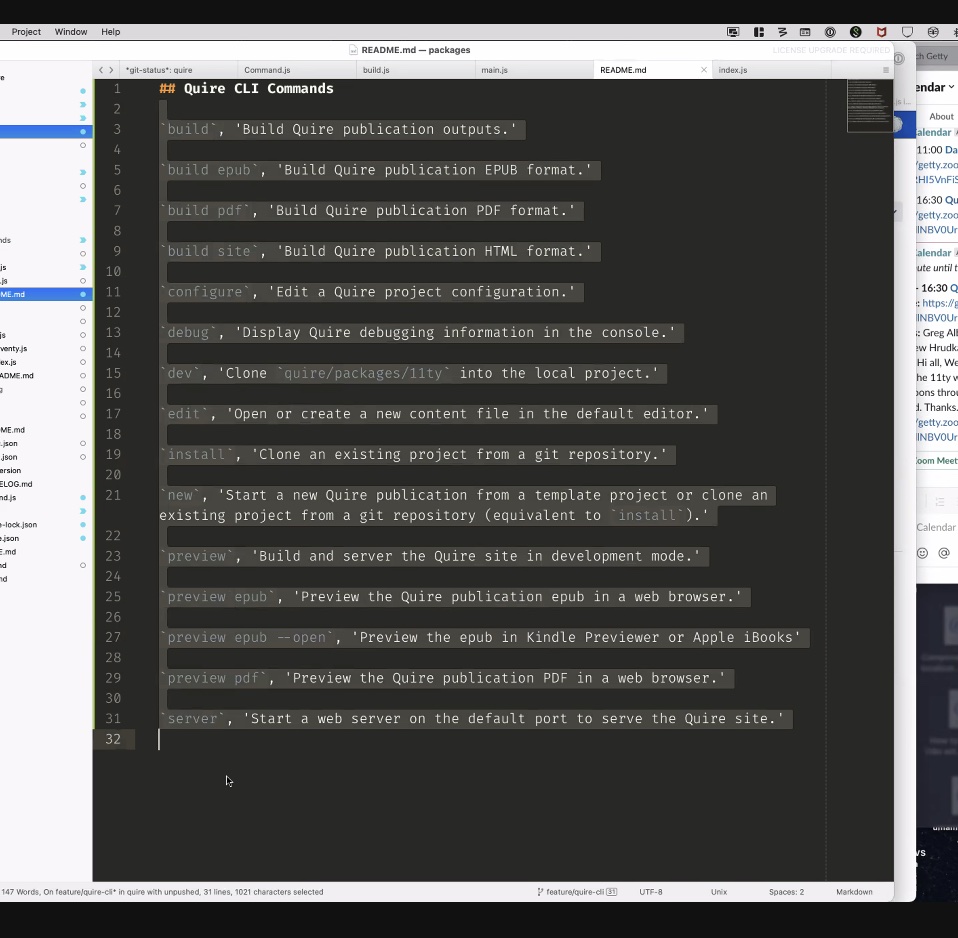Open emoji picker in Slack message box
This screenshot has height=938, width=958.
tap(923, 553)
